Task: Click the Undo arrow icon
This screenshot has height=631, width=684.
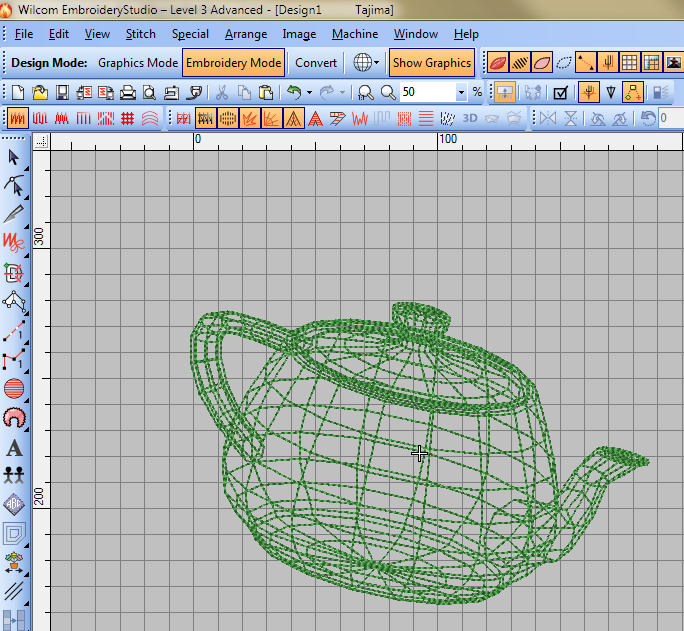Action: [x=293, y=92]
